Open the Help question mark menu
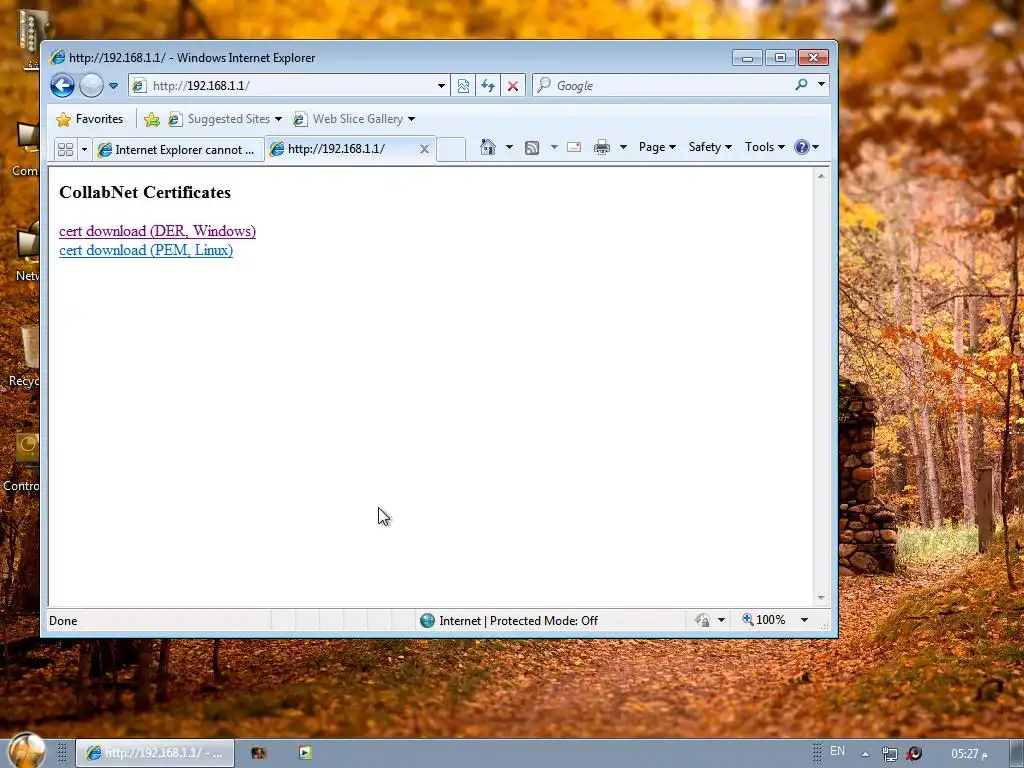Image resolution: width=1024 pixels, height=768 pixels. point(807,147)
